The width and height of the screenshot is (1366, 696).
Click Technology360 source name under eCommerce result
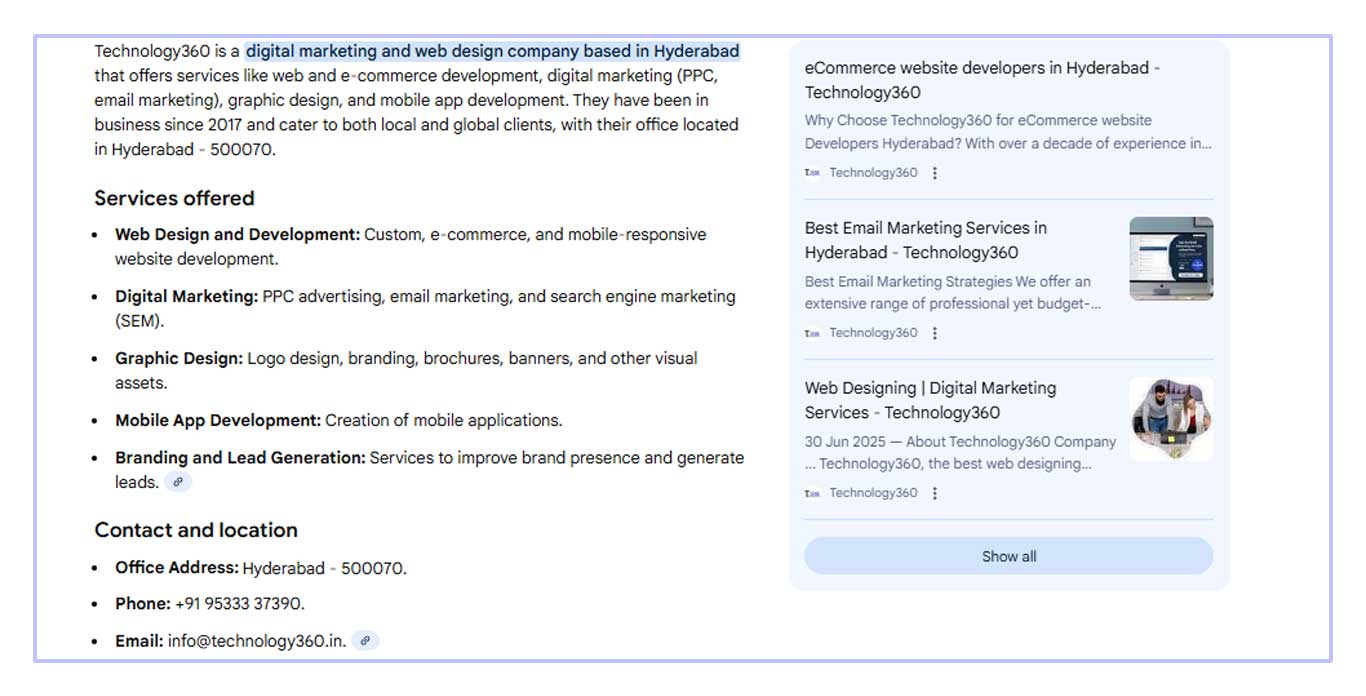[872, 173]
